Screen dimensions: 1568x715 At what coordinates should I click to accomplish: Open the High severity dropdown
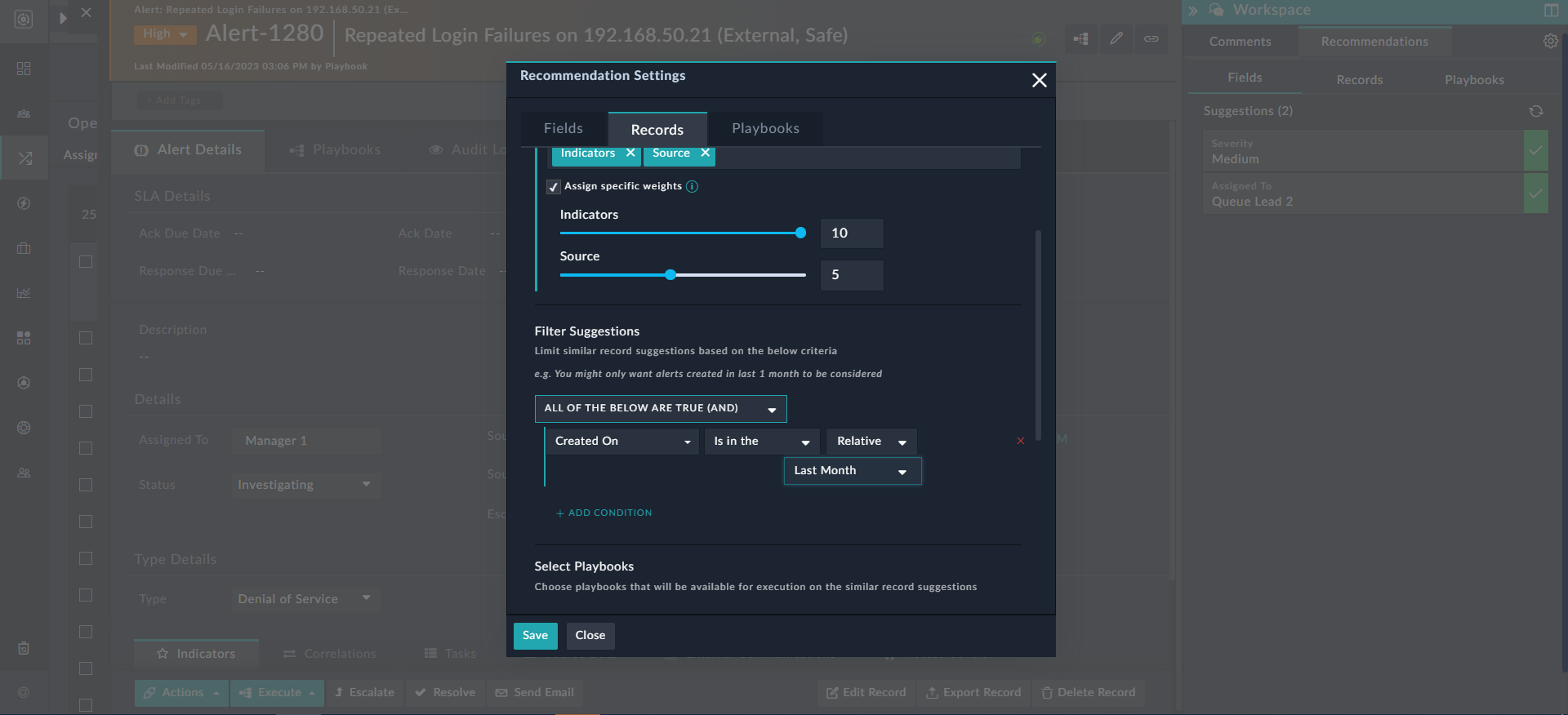pos(166,34)
